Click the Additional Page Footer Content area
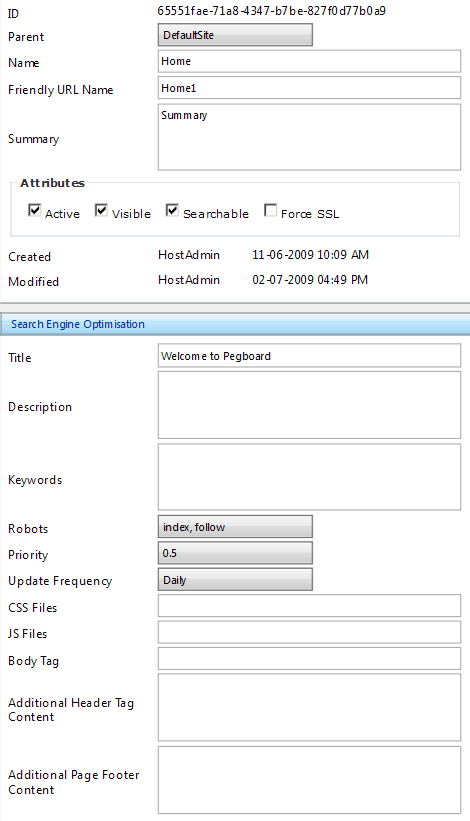This screenshot has width=470, height=821. click(x=309, y=780)
